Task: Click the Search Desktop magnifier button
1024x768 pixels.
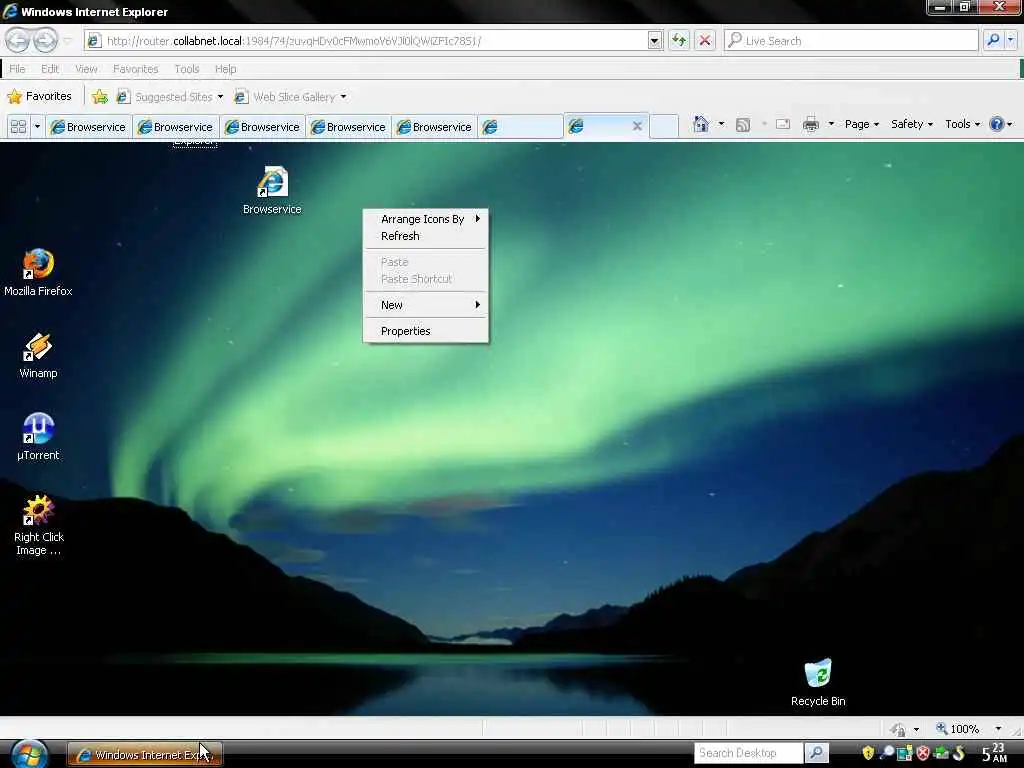Action: pyautogui.click(x=816, y=753)
